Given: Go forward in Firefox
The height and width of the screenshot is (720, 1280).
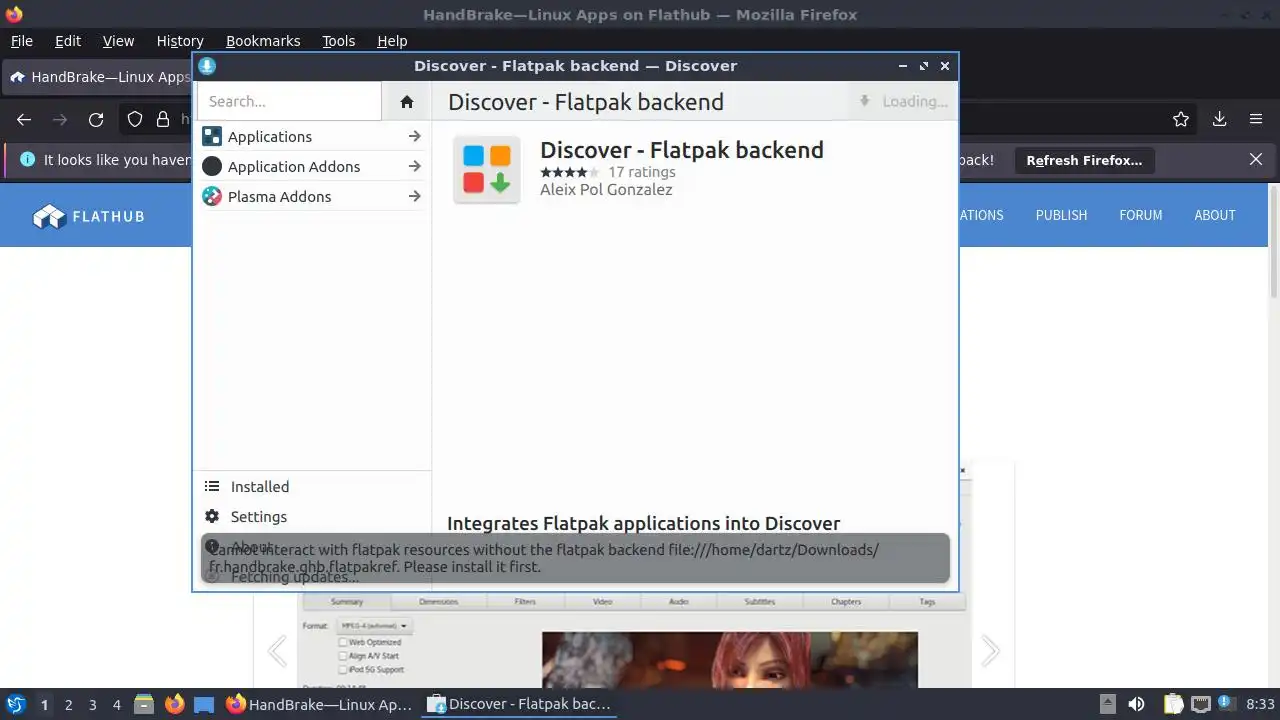Looking at the screenshot, I should [x=60, y=119].
